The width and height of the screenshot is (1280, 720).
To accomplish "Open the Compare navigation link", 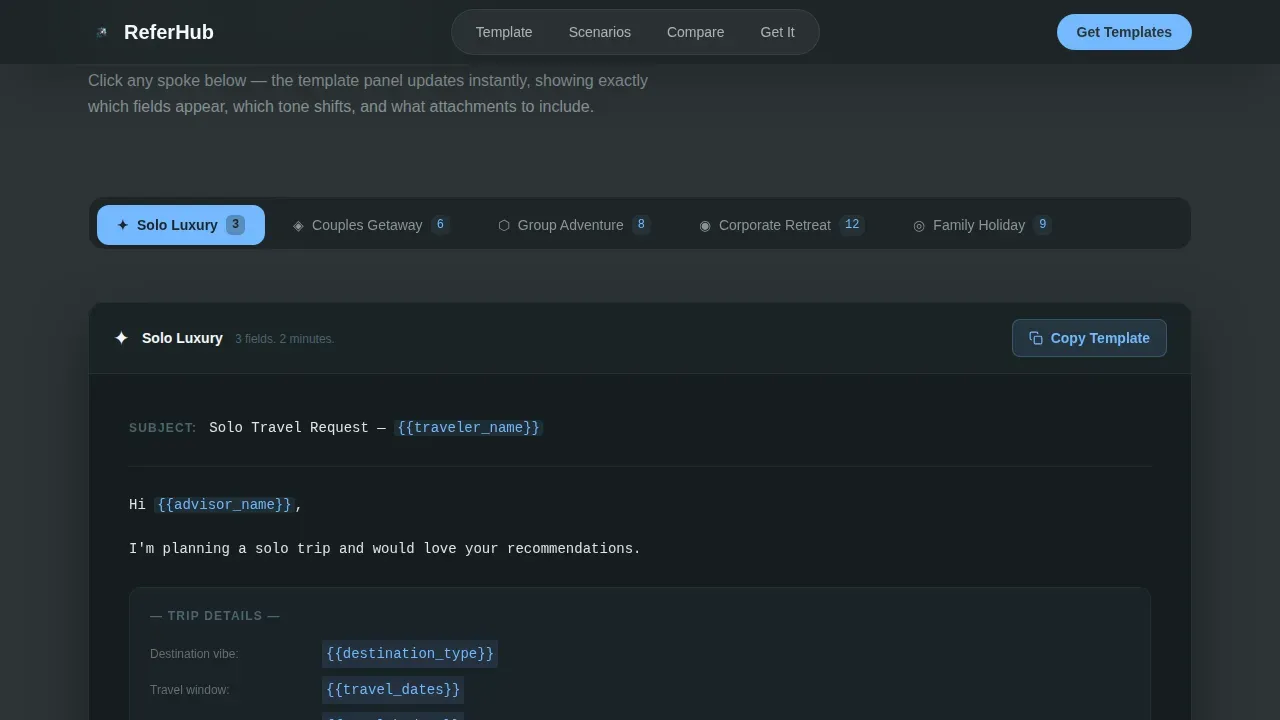I will click(x=696, y=32).
